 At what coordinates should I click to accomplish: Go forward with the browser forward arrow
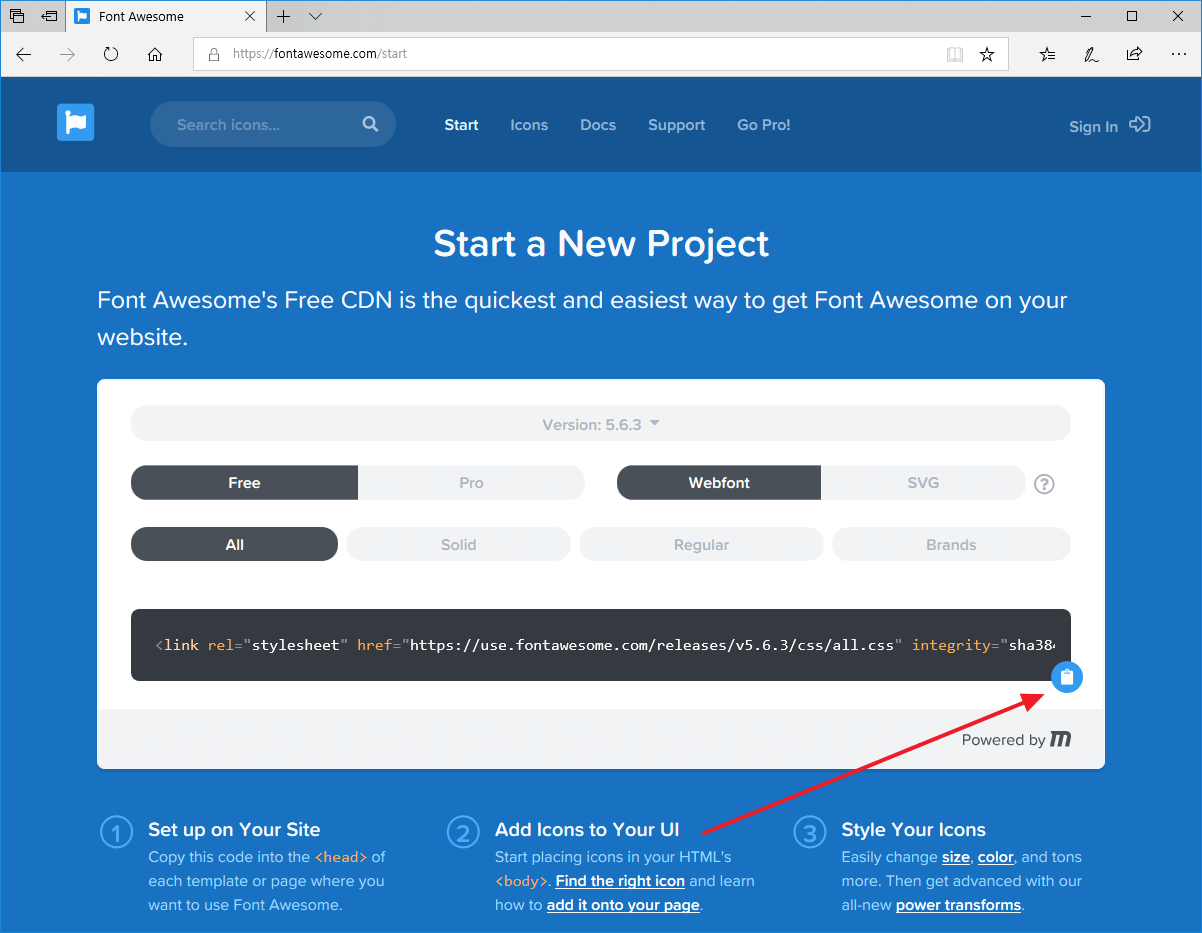tap(67, 54)
